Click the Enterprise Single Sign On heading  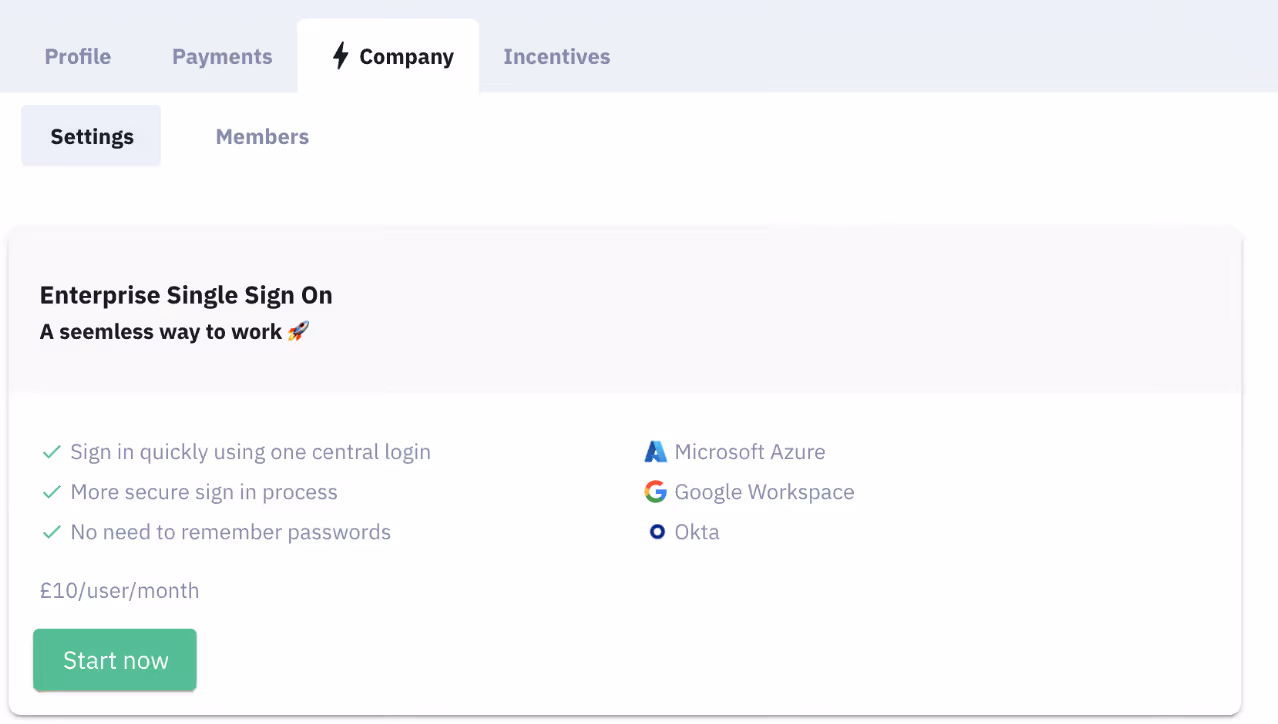186,295
